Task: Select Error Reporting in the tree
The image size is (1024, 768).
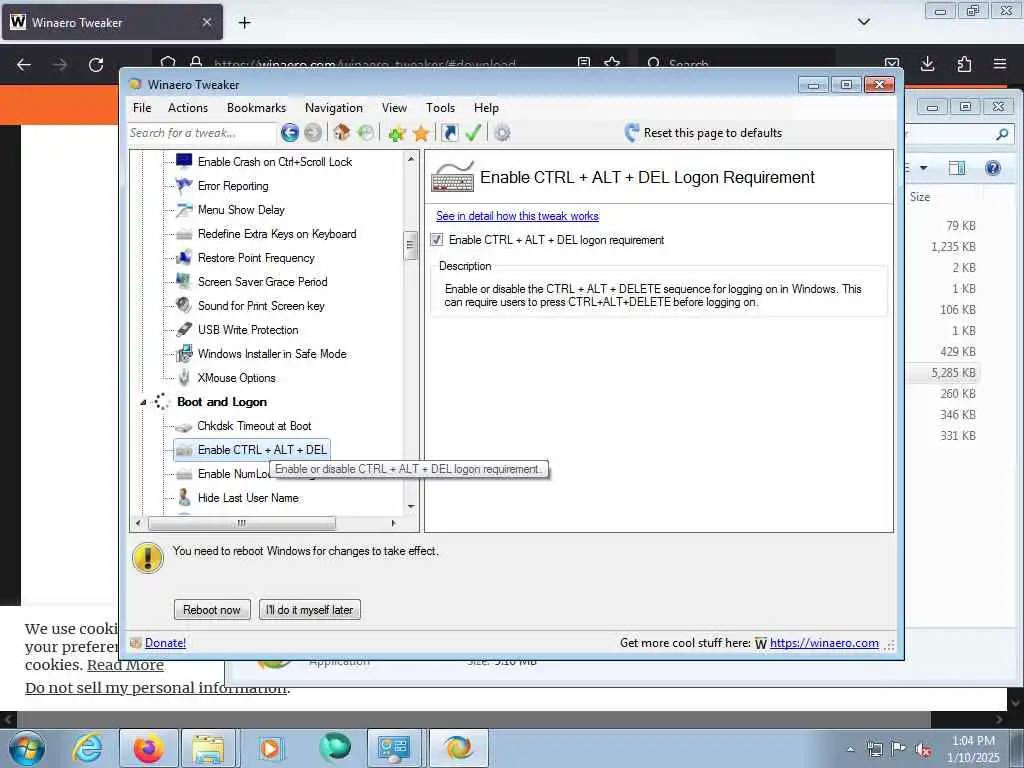Action: (x=233, y=186)
